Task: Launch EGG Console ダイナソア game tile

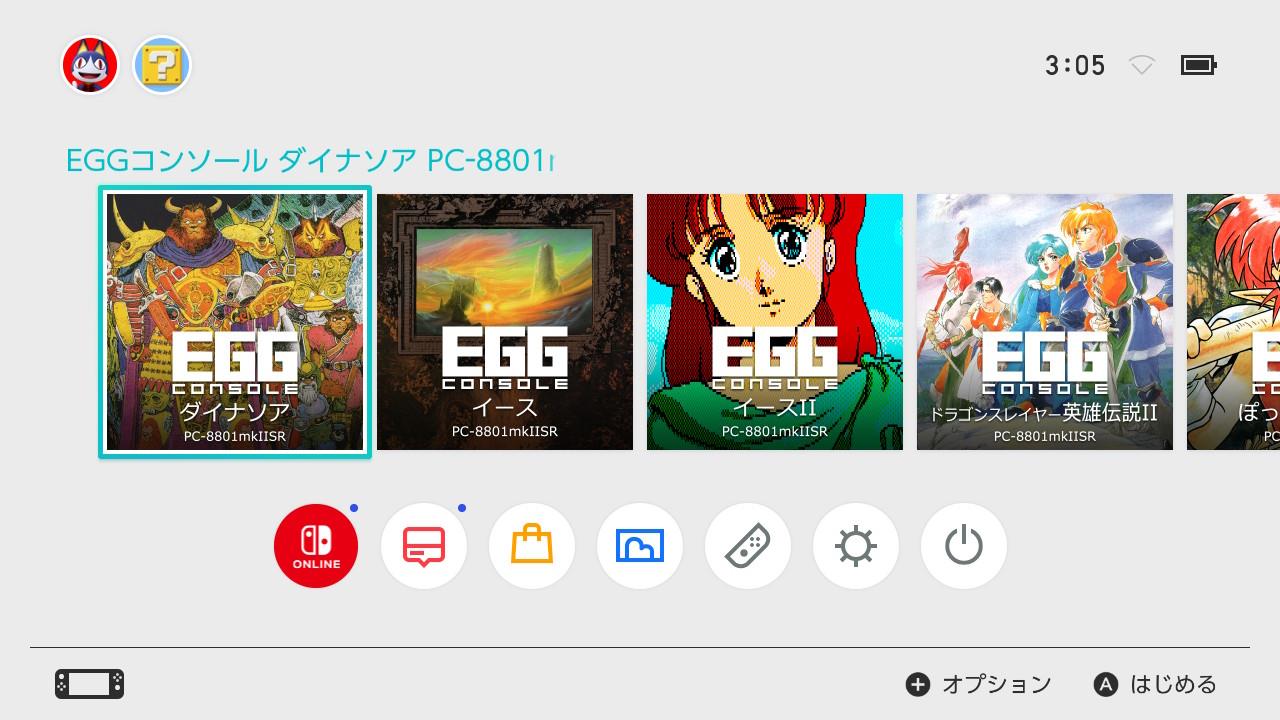Action: point(235,322)
